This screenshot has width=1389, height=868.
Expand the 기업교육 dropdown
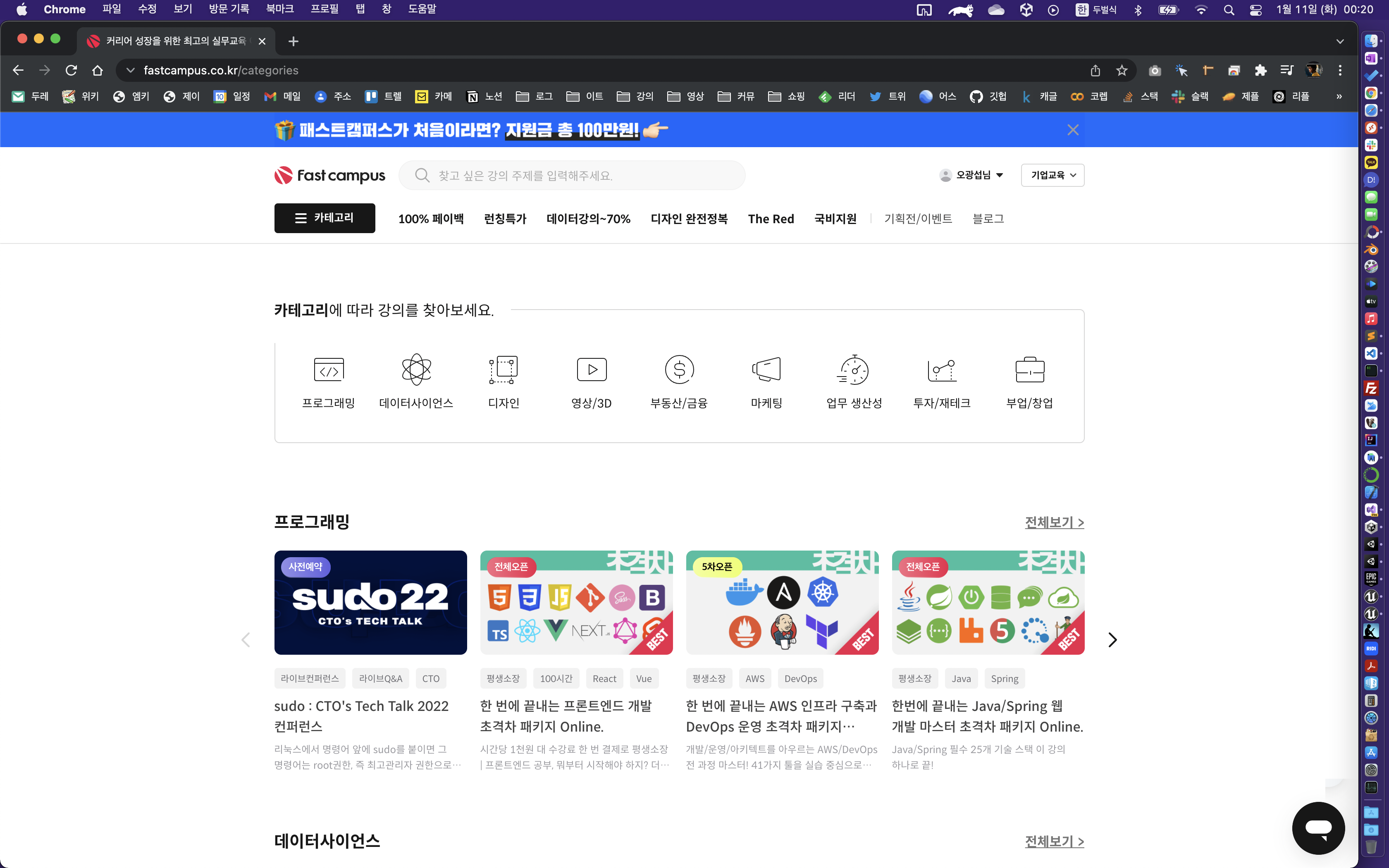click(x=1052, y=175)
